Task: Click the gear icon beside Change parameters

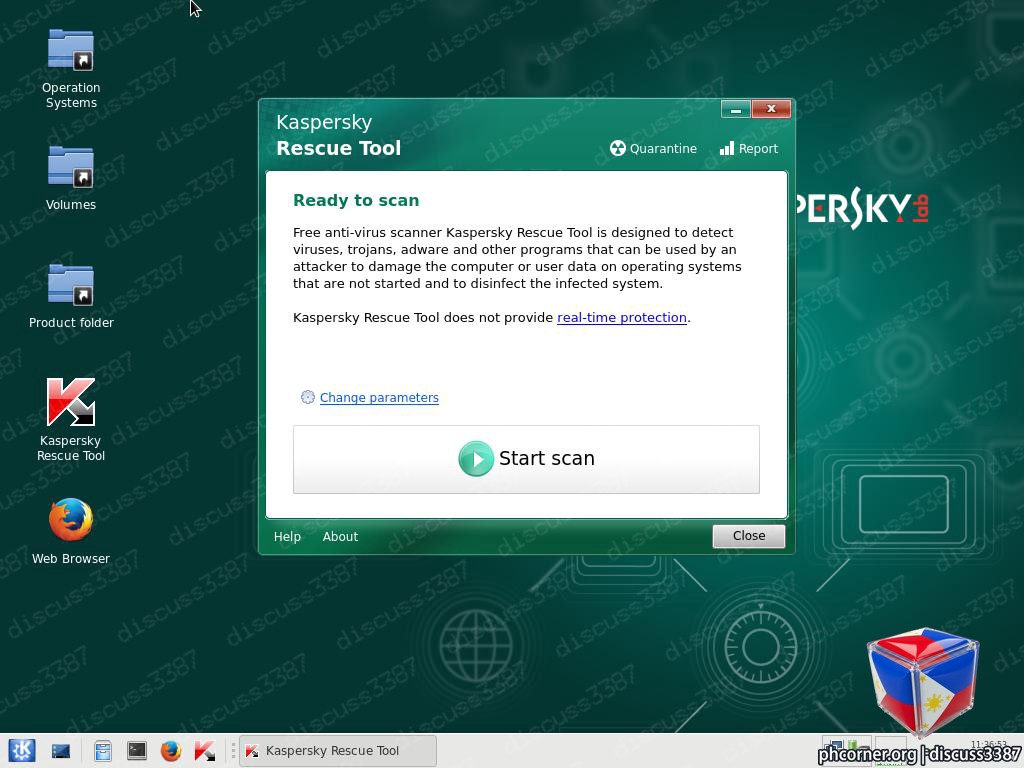Action: [308, 397]
